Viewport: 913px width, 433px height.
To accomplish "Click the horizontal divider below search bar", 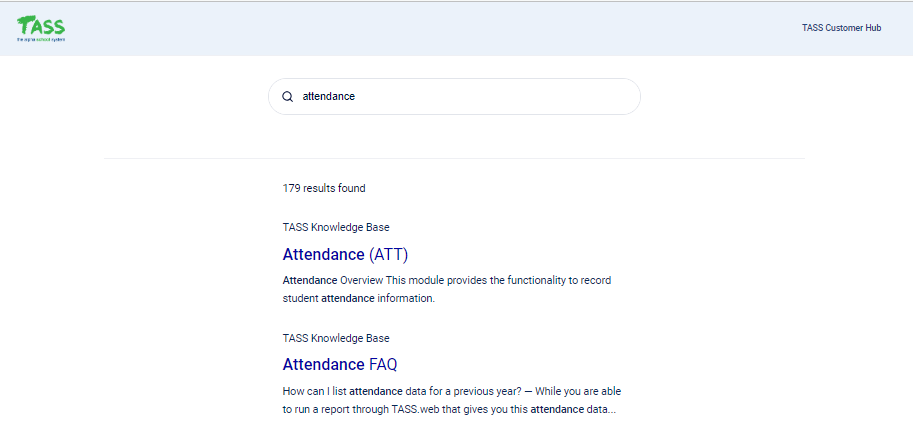I will point(454,158).
